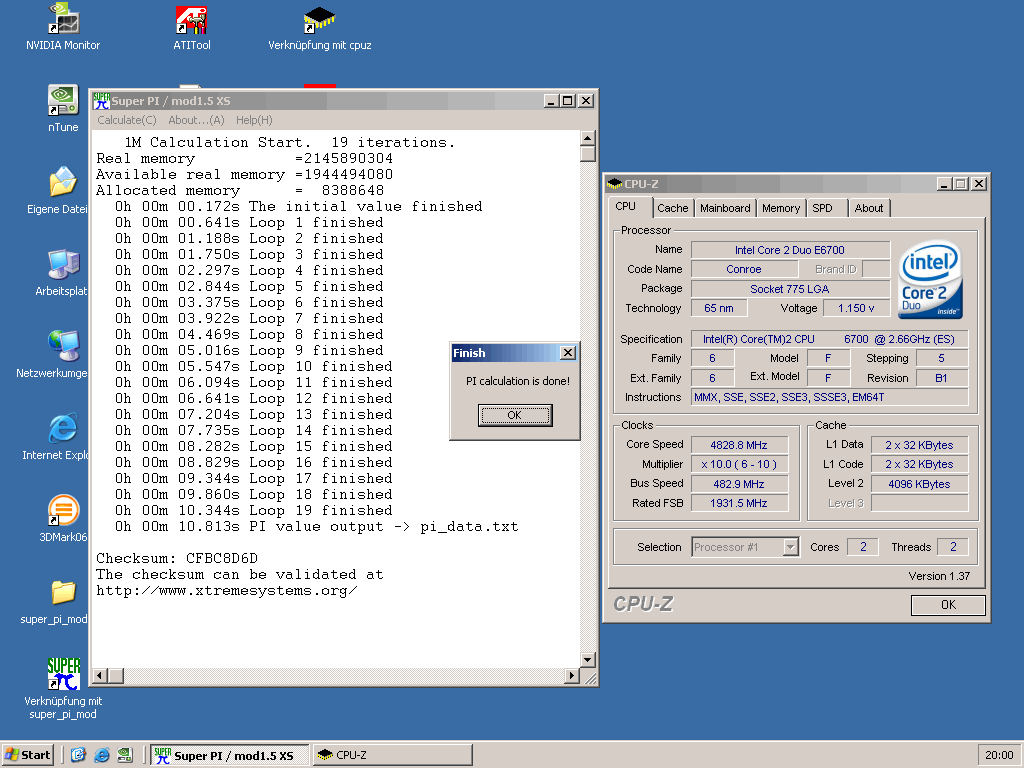
Task: Switch to the Cache tab in CPU-Z
Action: 673,208
